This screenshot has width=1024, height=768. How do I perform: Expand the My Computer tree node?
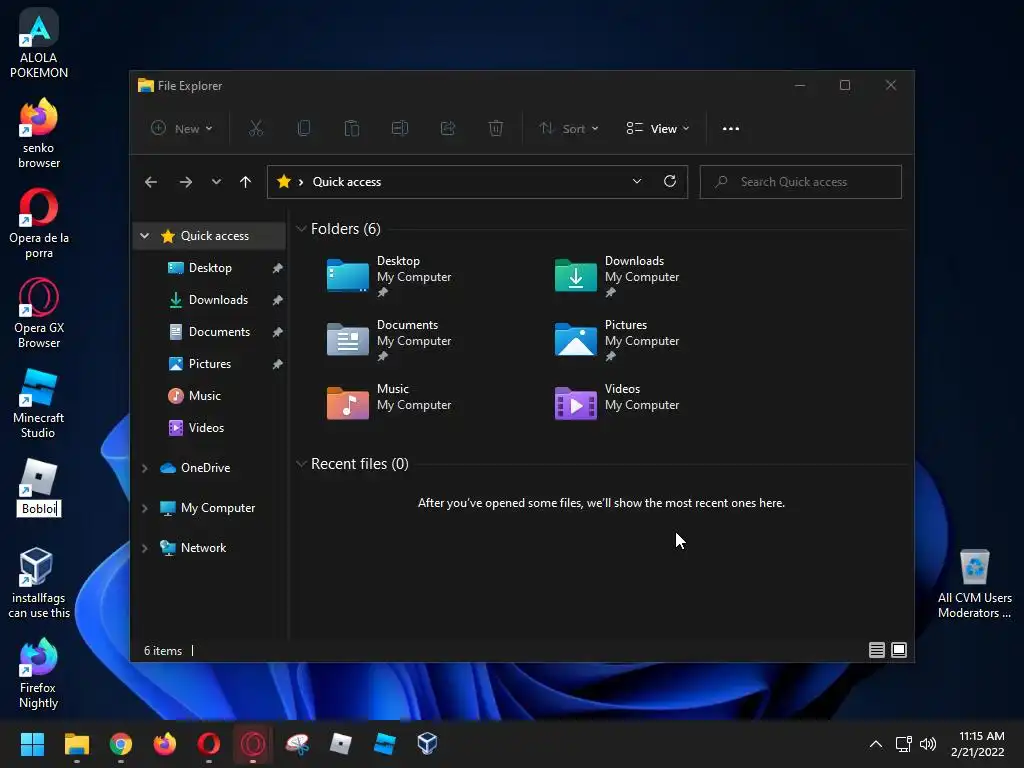pos(145,508)
